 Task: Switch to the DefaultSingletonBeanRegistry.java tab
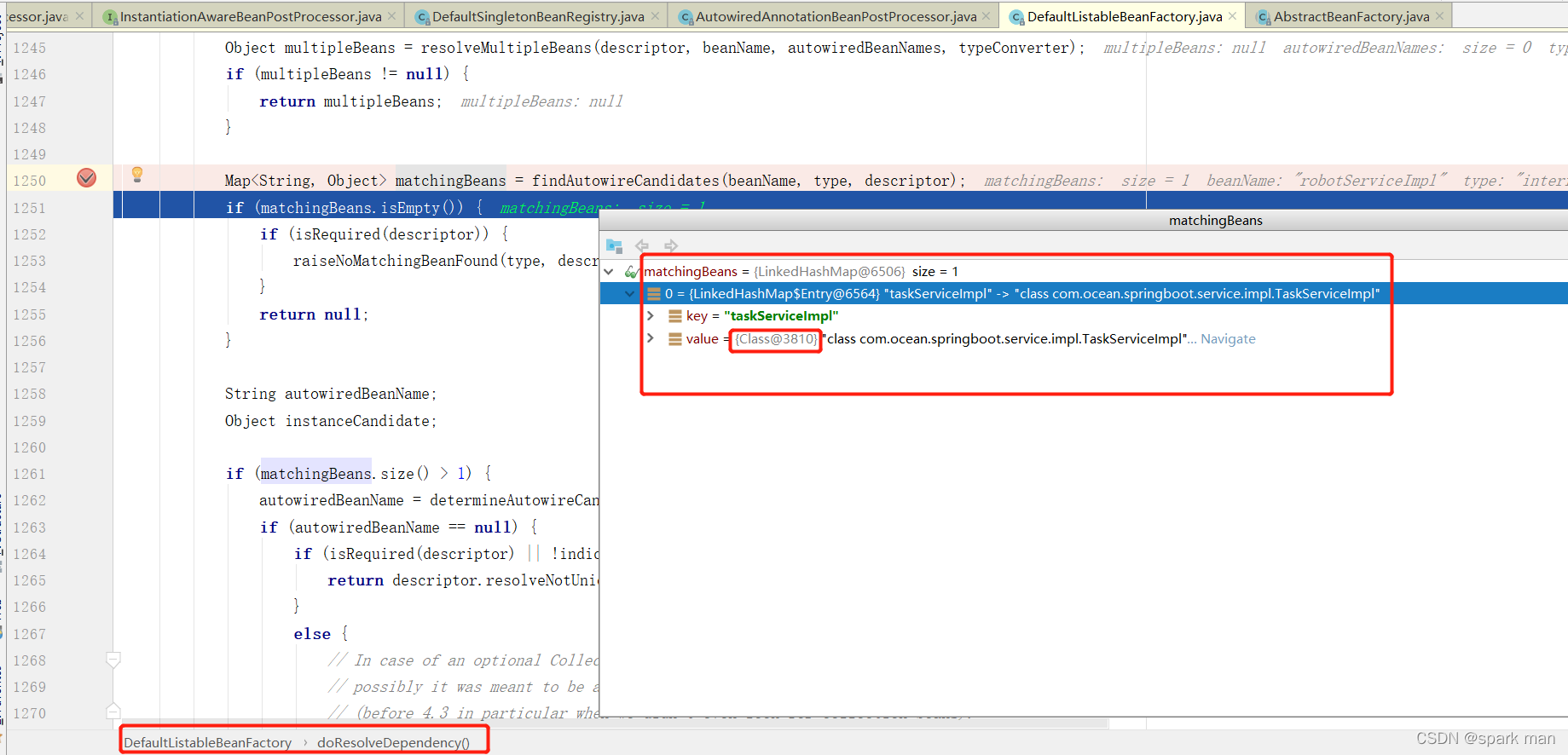click(538, 16)
